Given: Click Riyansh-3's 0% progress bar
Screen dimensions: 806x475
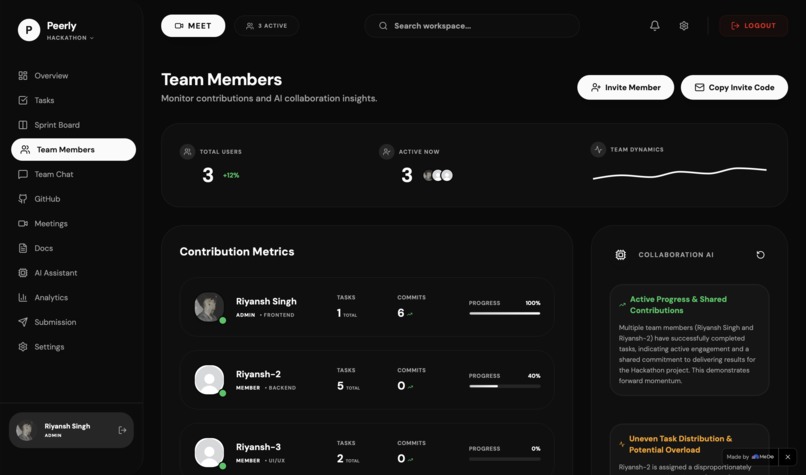Looking at the screenshot, I should coord(505,459).
